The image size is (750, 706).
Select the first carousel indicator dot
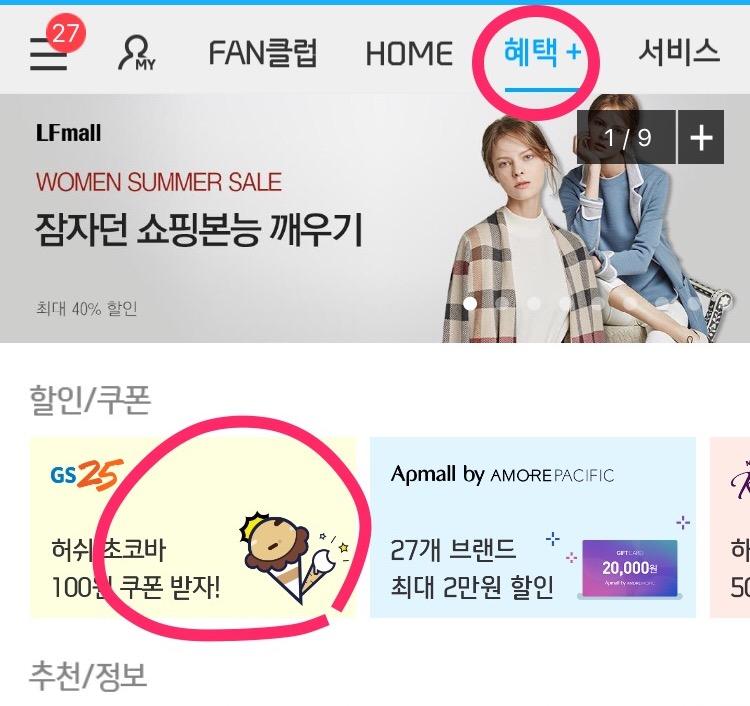pos(470,303)
